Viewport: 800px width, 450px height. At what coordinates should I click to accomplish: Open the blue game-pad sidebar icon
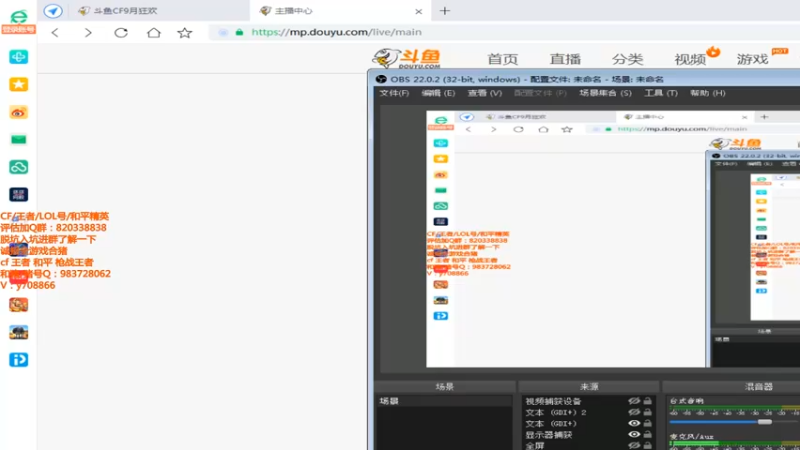[x=18, y=57]
